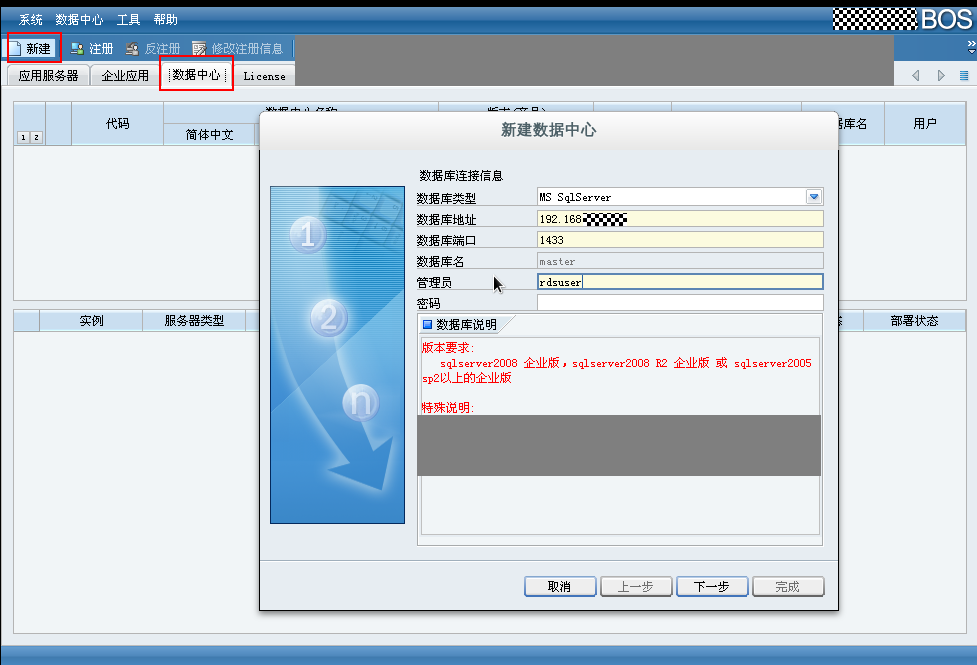Click the 取消 button
977x665 pixels.
pyautogui.click(x=560, y=586)
